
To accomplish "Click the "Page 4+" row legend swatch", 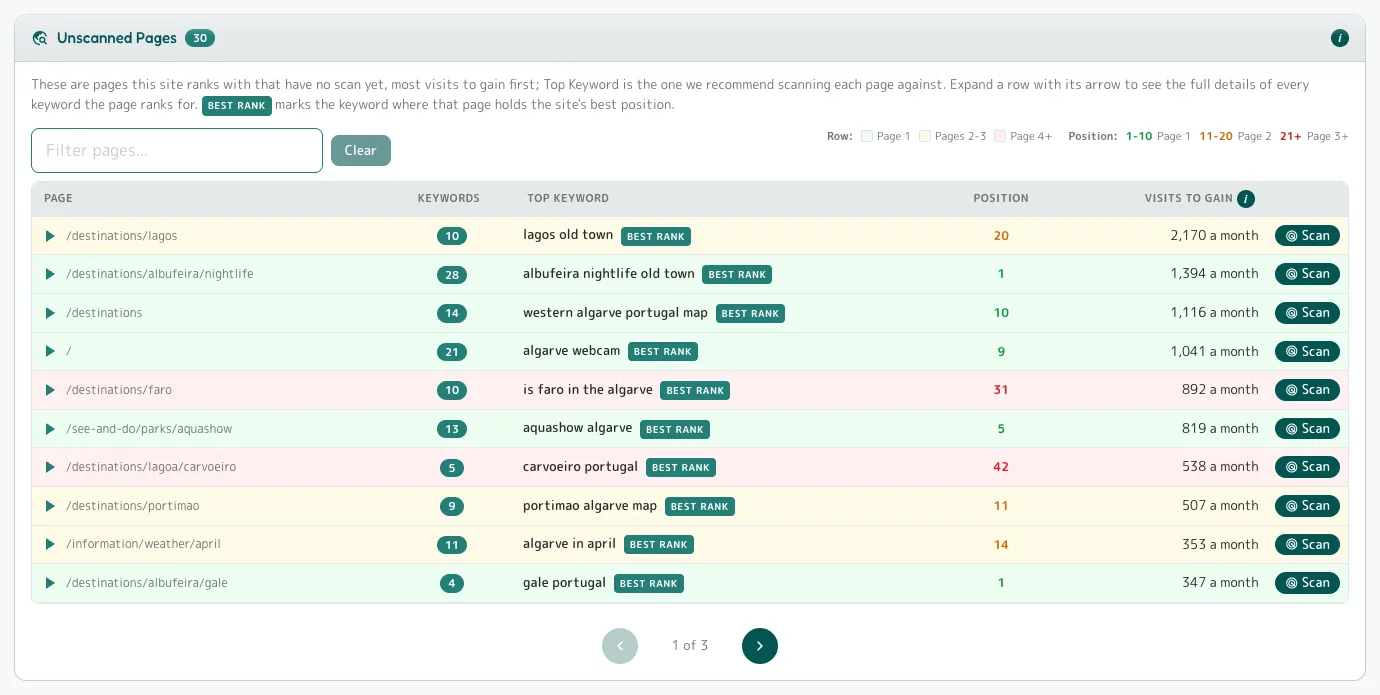I will (x=1001, y=136).
